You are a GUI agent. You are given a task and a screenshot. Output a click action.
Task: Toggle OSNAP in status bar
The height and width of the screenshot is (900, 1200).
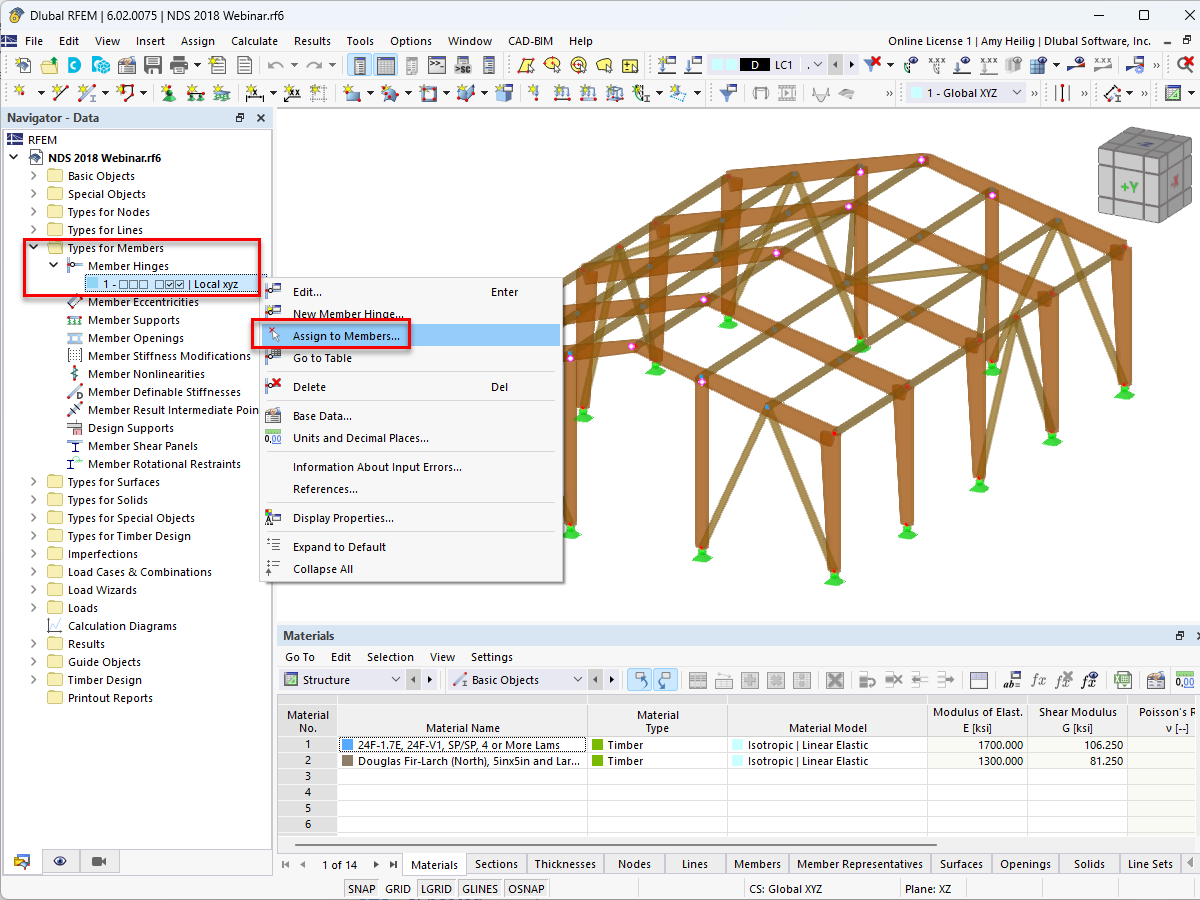(526, 888)
